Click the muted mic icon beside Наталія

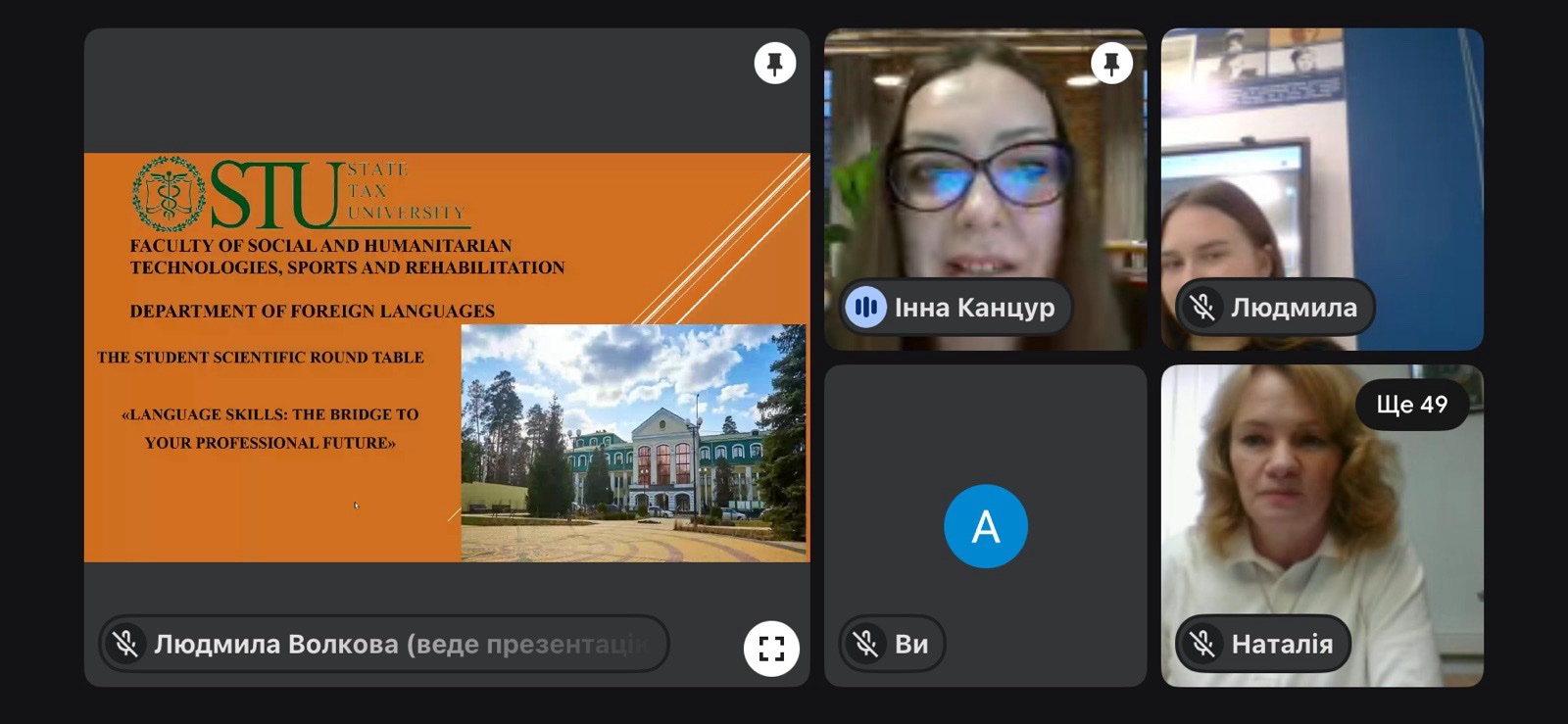click(x=1202, y=644)
